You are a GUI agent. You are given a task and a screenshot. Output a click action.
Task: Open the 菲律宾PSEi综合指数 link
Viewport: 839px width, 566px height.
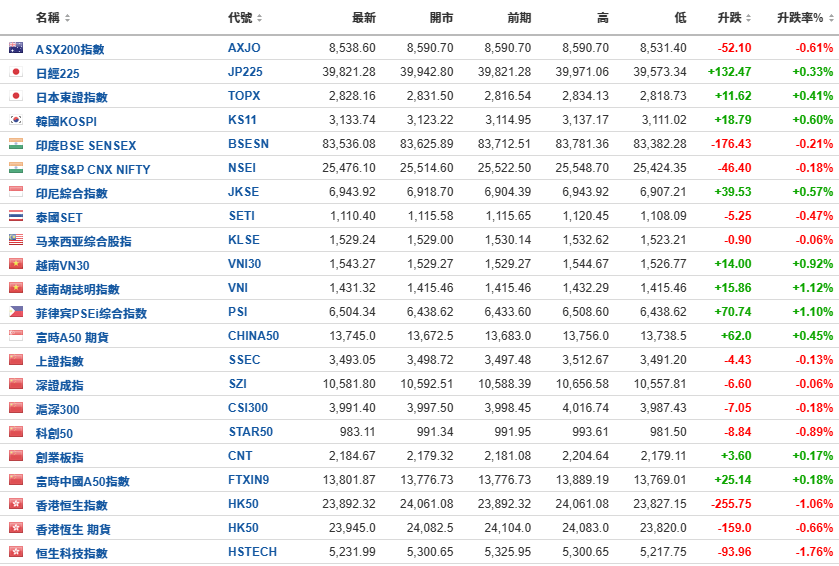coord(91,313)
